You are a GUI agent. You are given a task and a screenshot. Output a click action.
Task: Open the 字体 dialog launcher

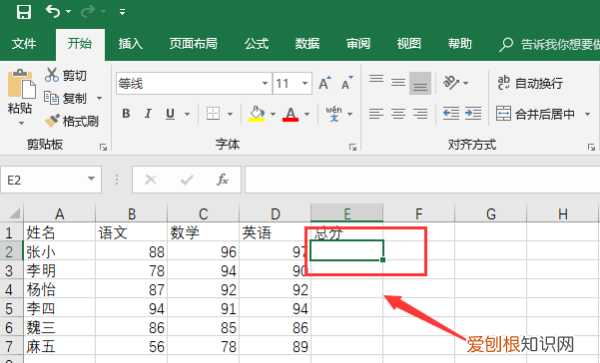[x=352, y=147]
